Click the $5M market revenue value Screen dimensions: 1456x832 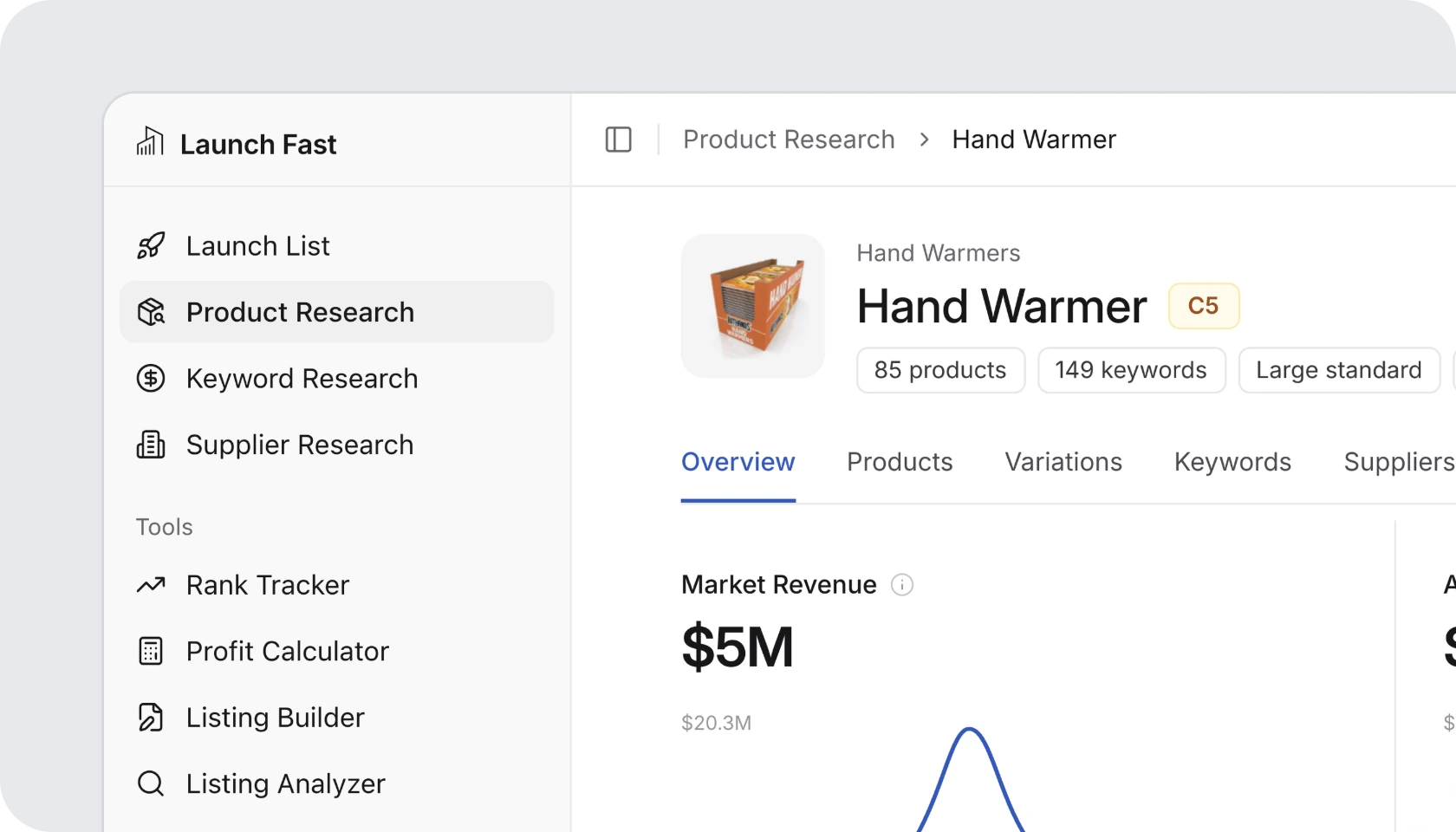738,647
